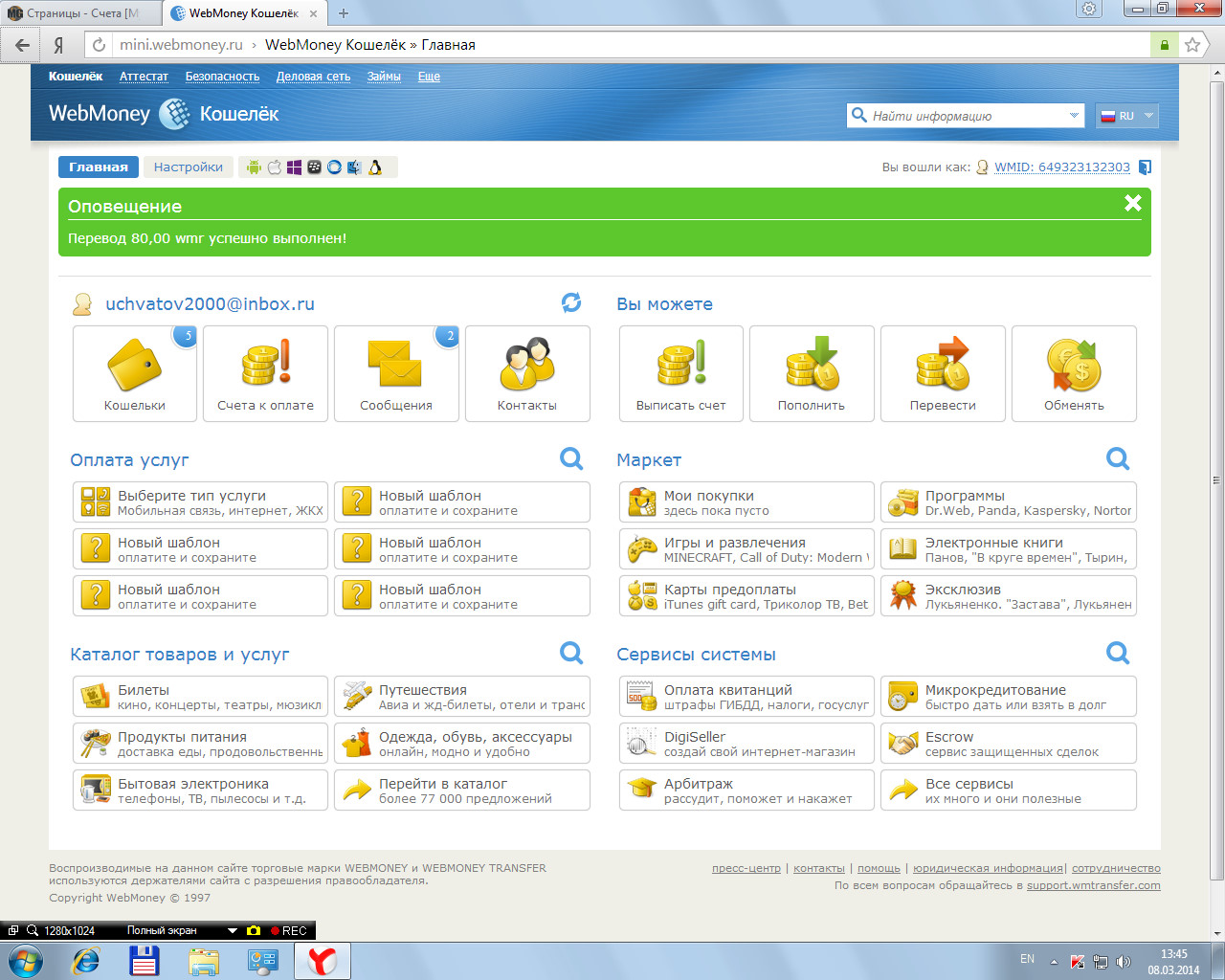Expand the Найти информацию search dropdown arrow
Viewport: 1225px width, 980px height.
(1074, 116)
